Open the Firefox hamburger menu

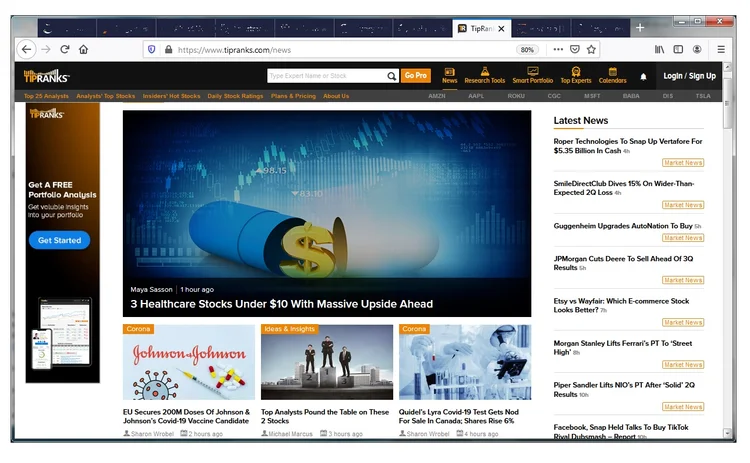pyautogui.click(x=721, y=49)
